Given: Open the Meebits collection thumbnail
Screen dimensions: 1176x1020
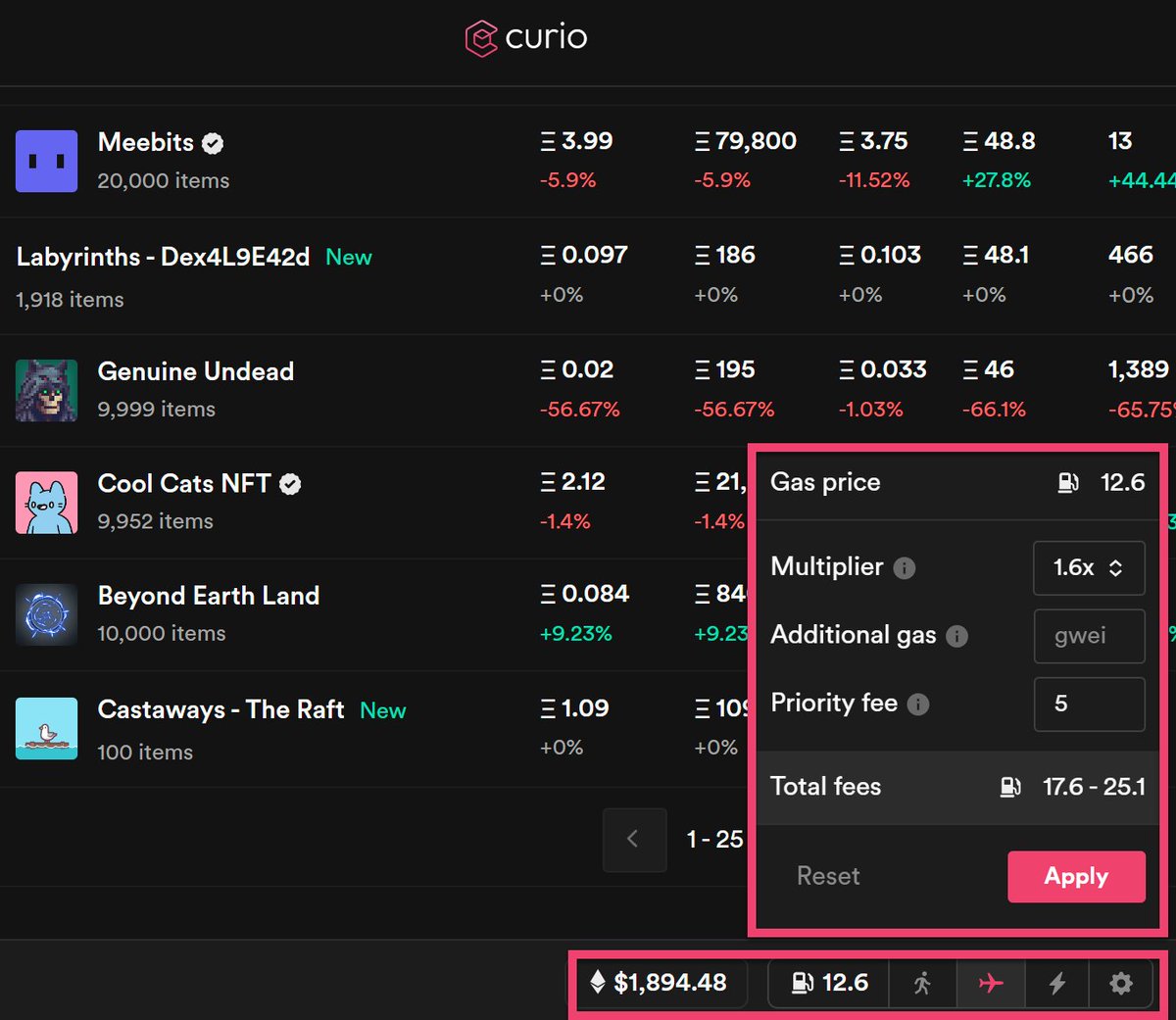Looking at the screenshot, I should pos(46,161).
